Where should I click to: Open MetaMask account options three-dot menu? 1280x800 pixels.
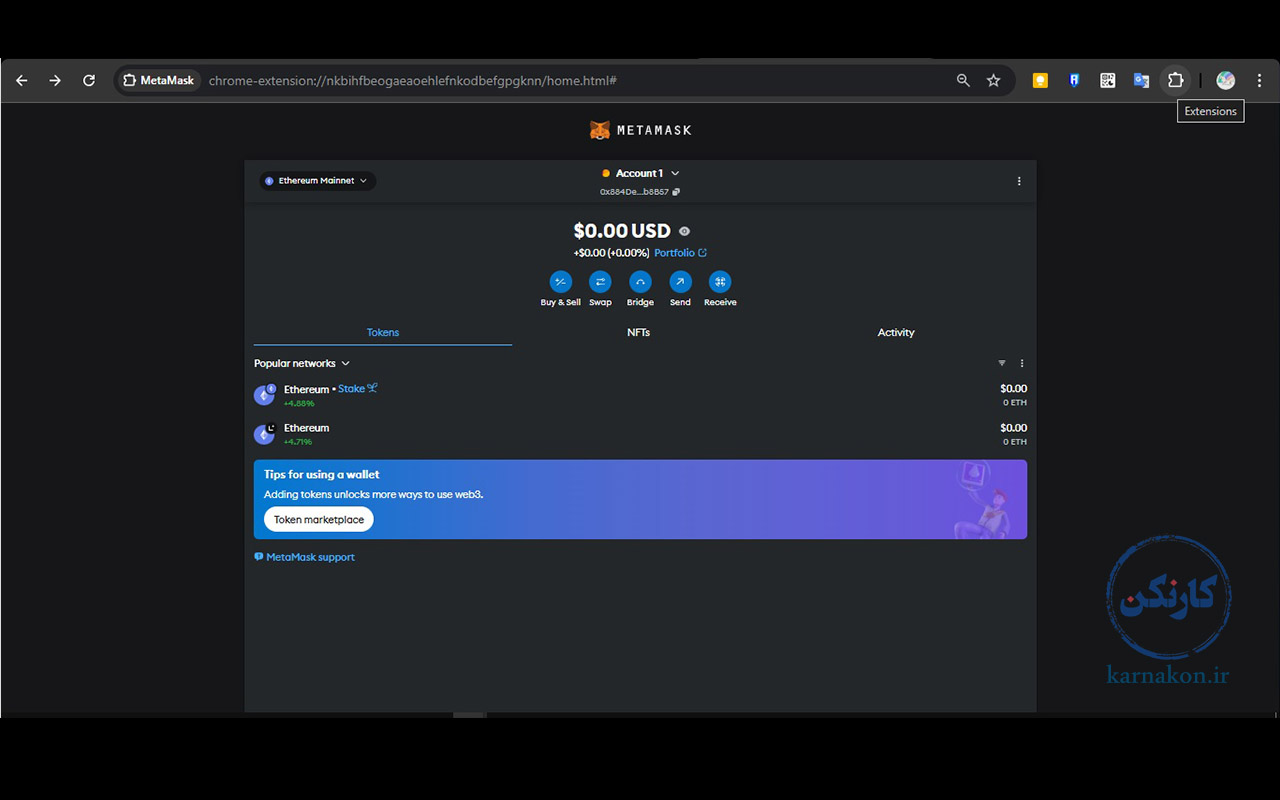[x=1019, y=181]
